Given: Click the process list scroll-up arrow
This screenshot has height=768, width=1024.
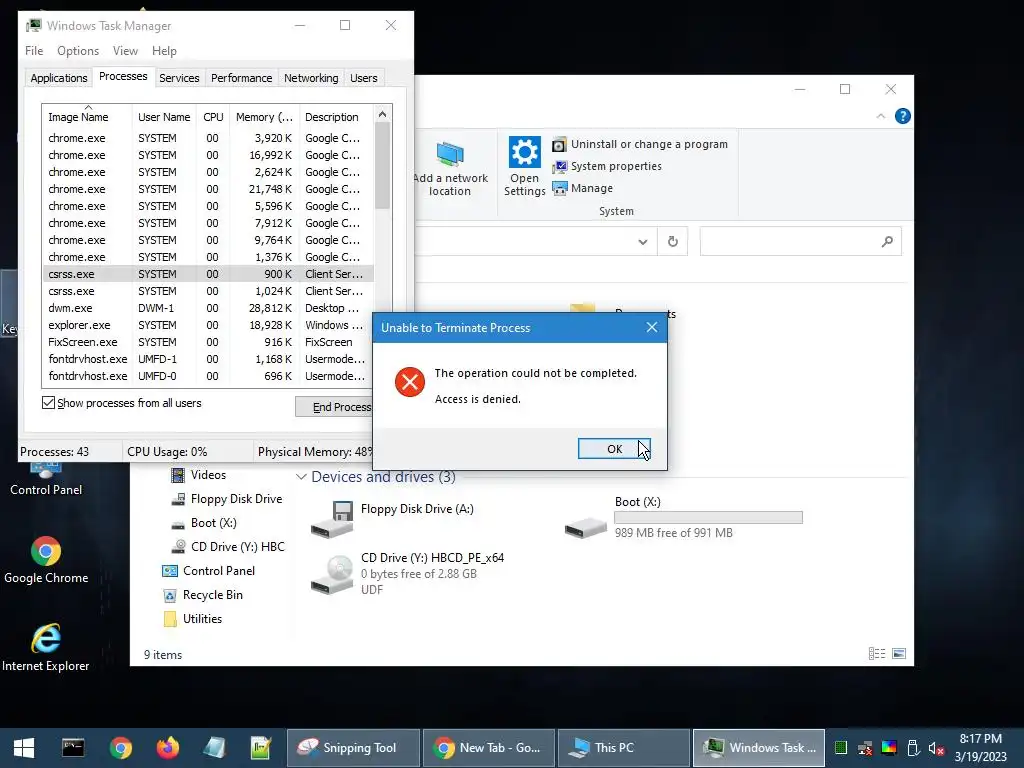Looking at the screenshot, I should point(383,114).
